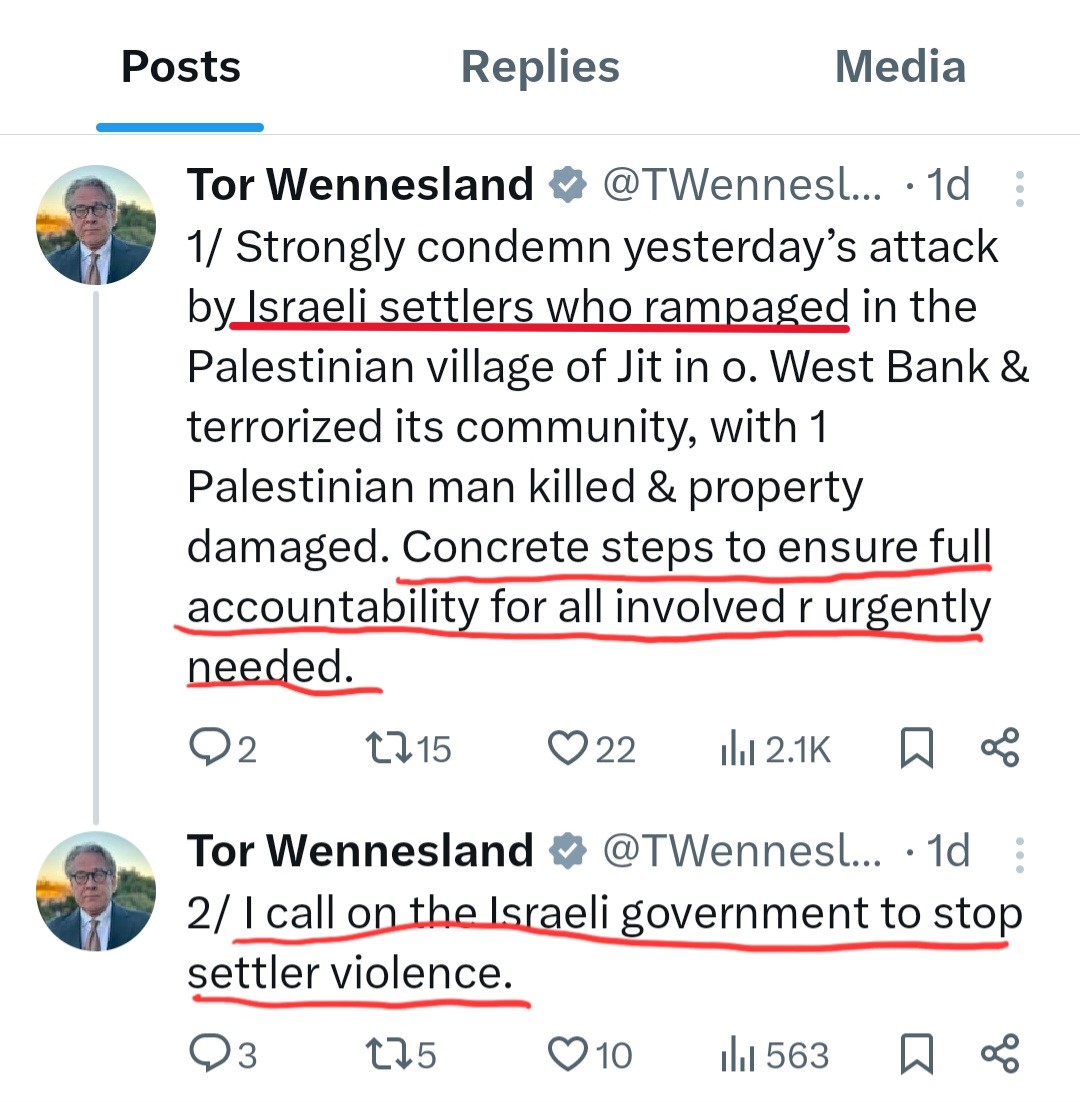Share the first post
Screen dimensions: 1080x1102
[999, 748]
